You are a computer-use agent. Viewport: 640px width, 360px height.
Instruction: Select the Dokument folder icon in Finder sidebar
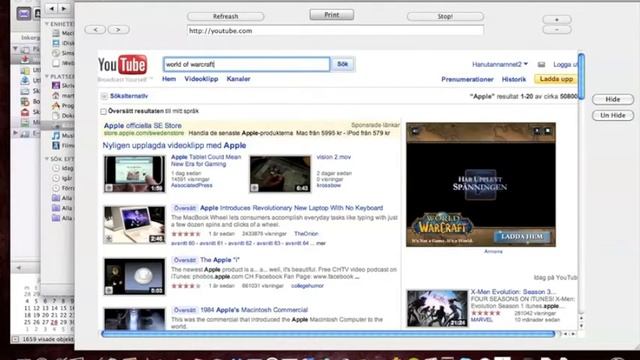(56, 116)
